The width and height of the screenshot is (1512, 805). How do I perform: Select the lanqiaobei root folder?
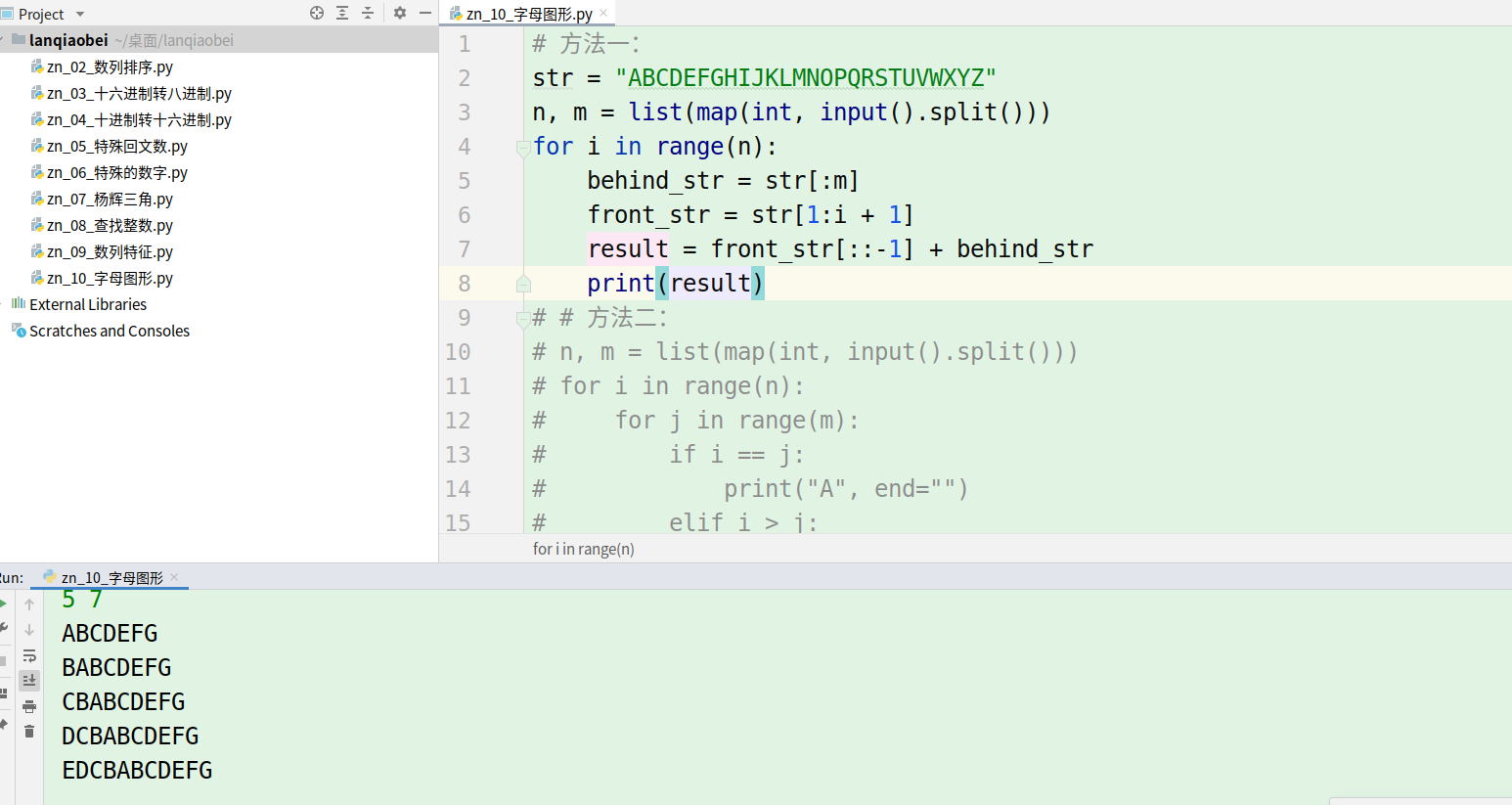tap(68, 40)
